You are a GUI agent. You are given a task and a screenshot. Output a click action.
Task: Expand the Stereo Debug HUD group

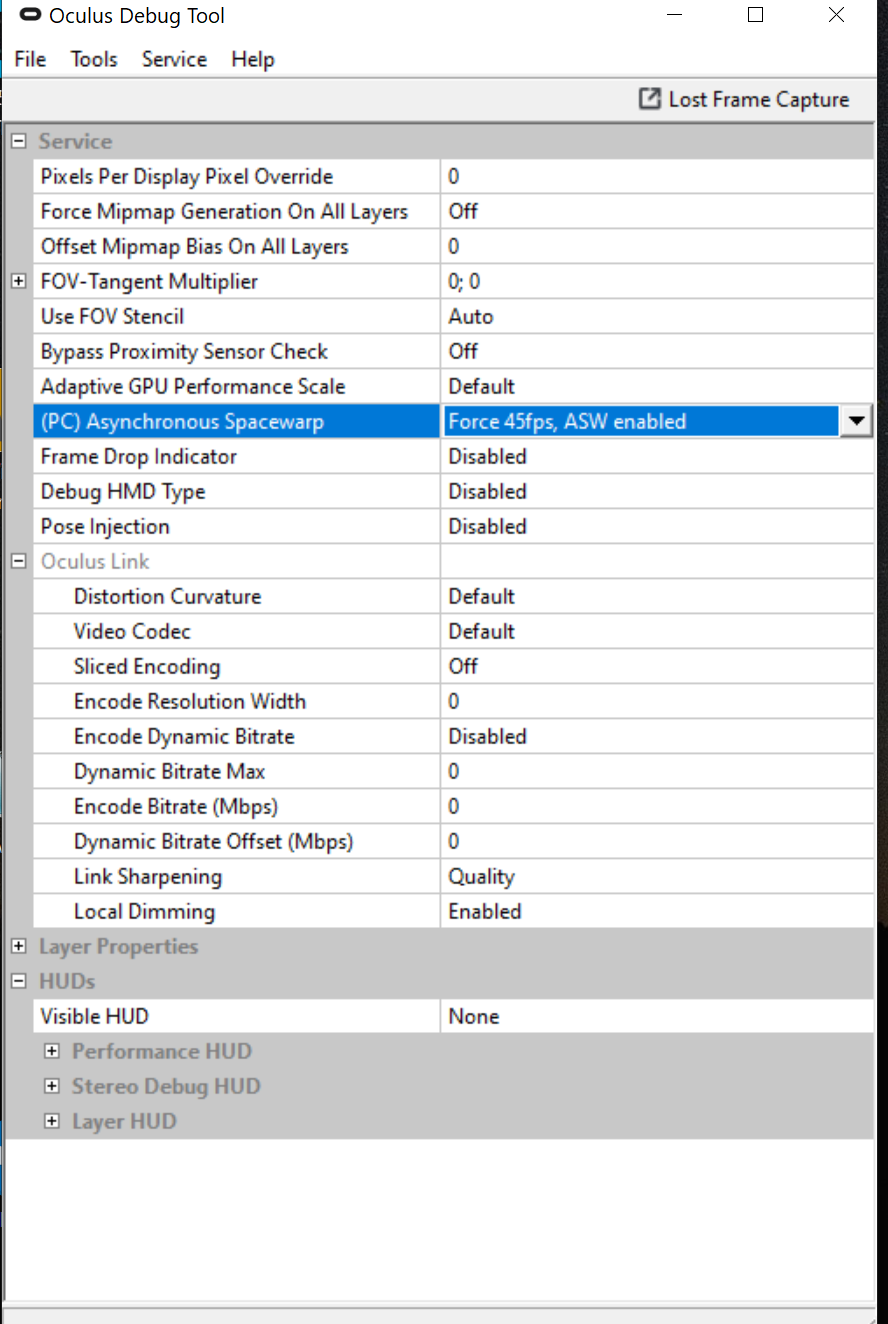pos(52,1086)
